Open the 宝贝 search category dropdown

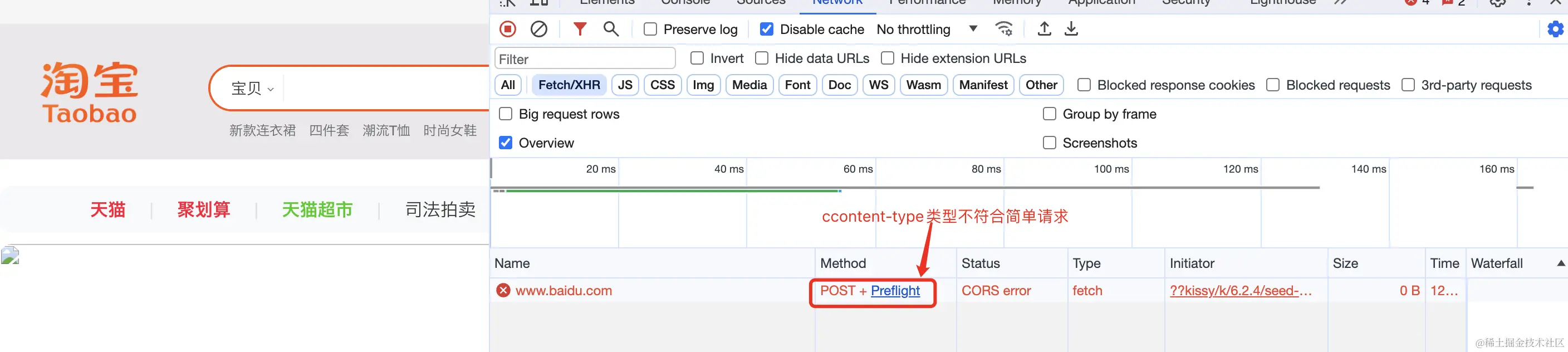point(252,89)
